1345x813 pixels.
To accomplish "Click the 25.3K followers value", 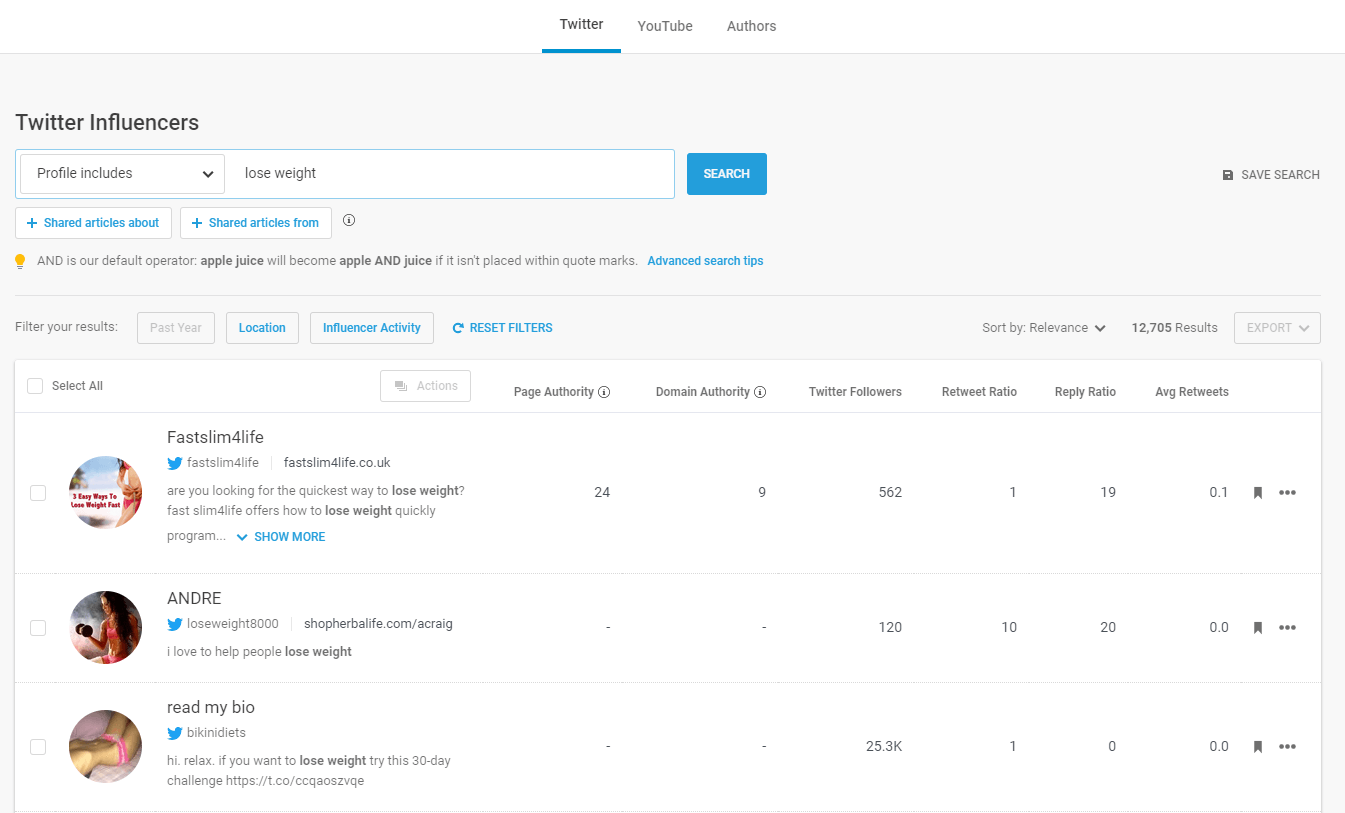I will pyautogui.click(x=884, y=746).
